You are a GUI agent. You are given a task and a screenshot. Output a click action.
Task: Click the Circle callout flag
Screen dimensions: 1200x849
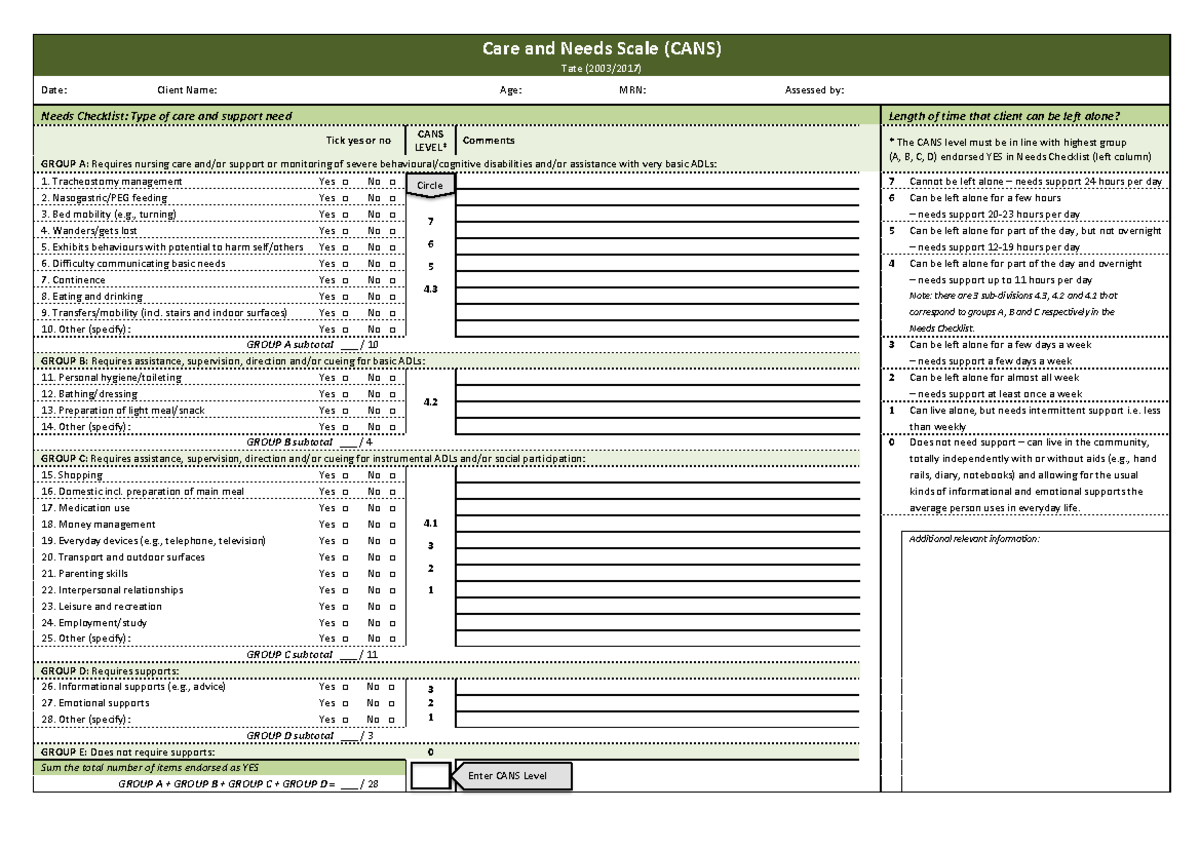coord(432,184)
